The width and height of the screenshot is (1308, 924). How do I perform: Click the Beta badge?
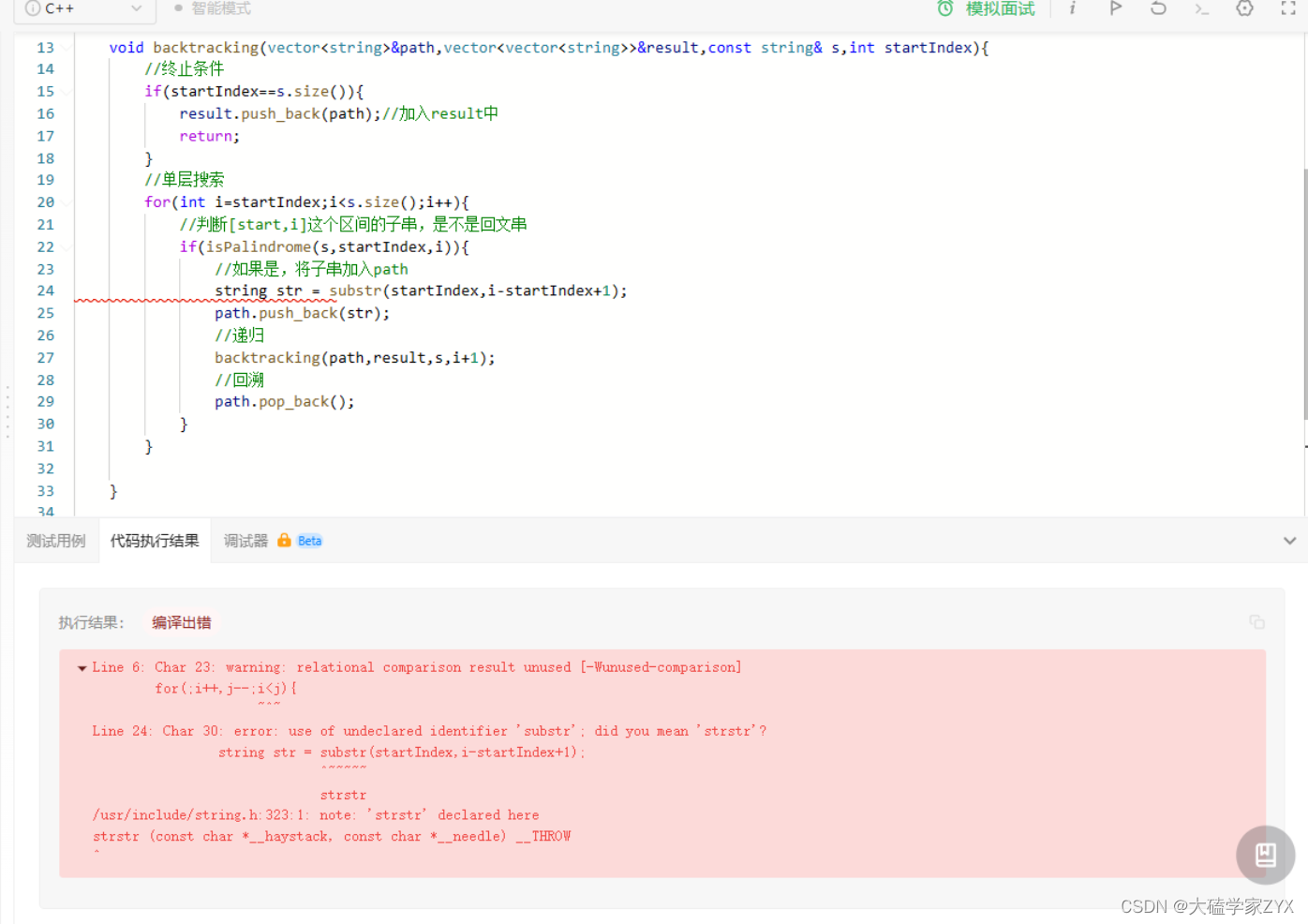pyautogui.click(x=309, y=541)
